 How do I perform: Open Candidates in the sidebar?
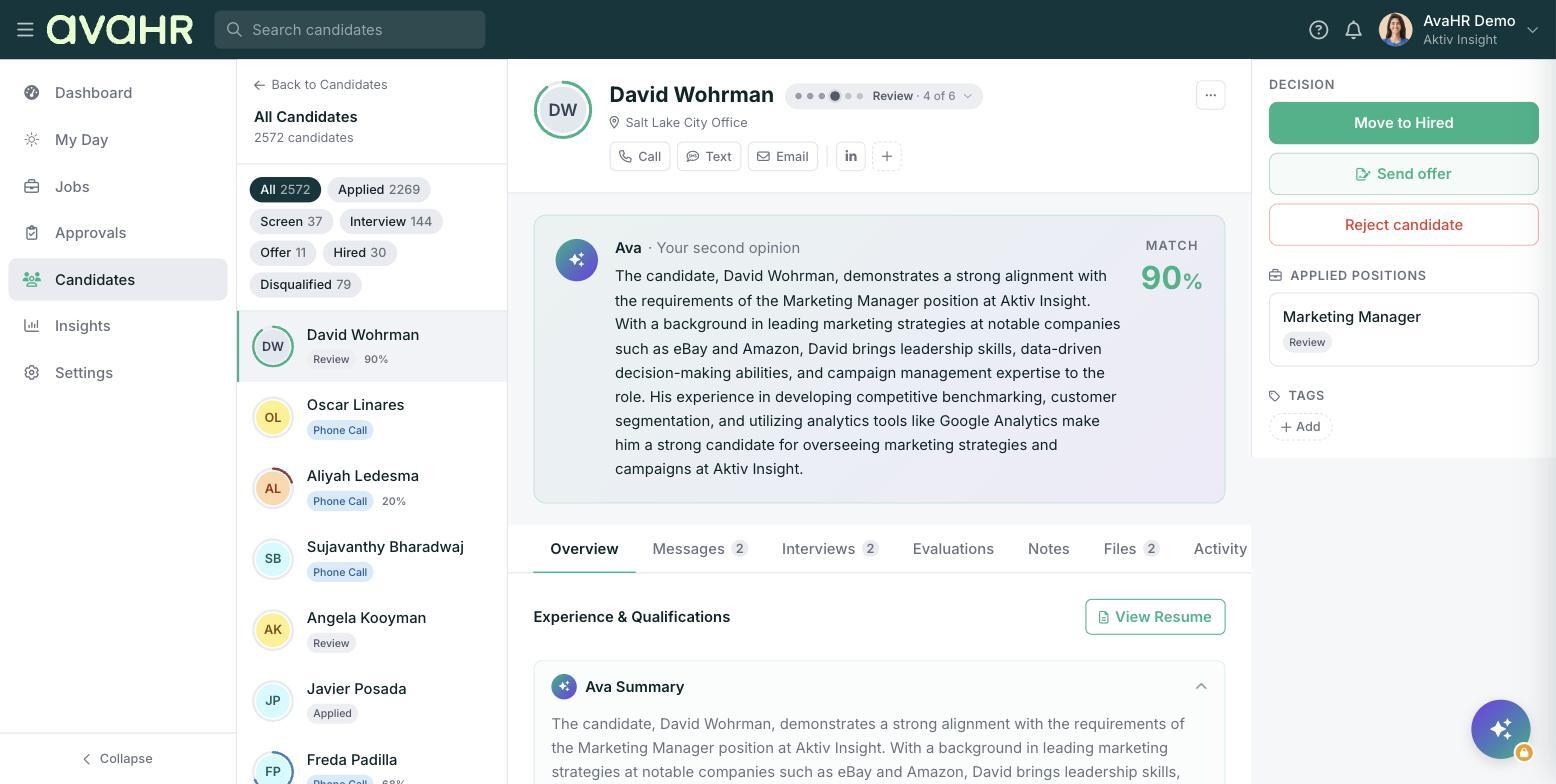pyautogui.click(x=118, y=280)
